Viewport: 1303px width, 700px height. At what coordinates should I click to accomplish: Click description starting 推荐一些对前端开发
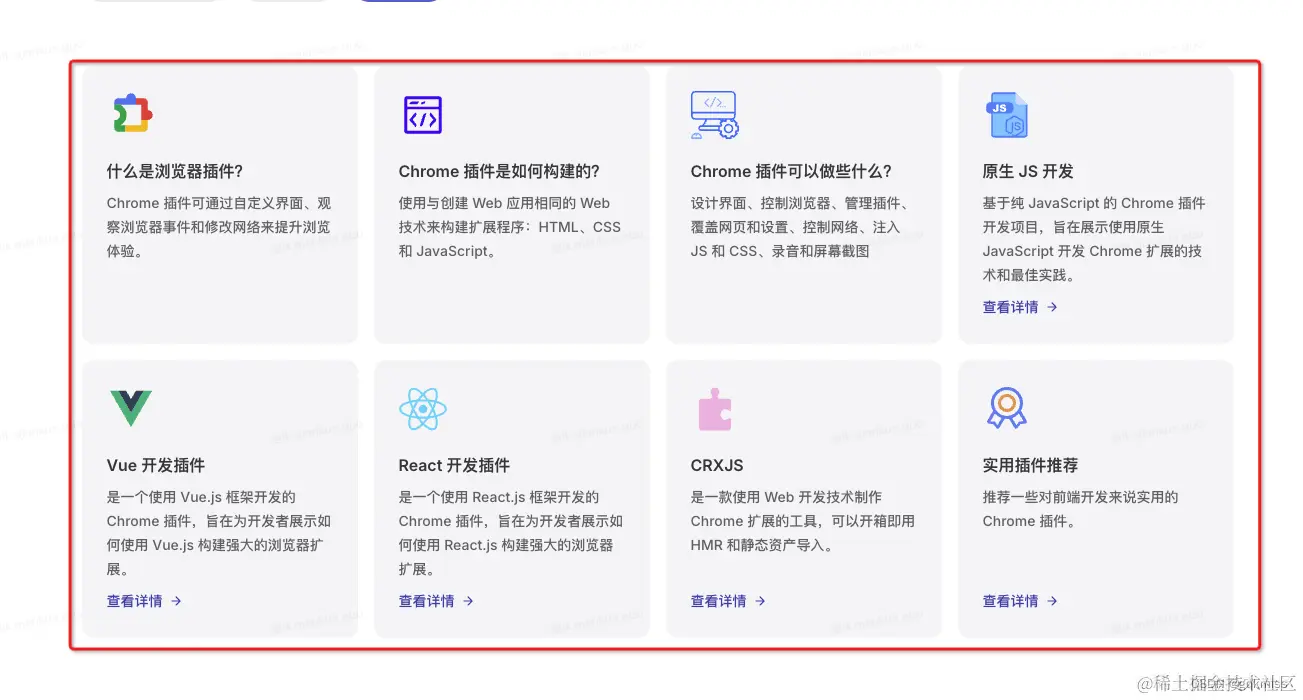coord(1081,509)
